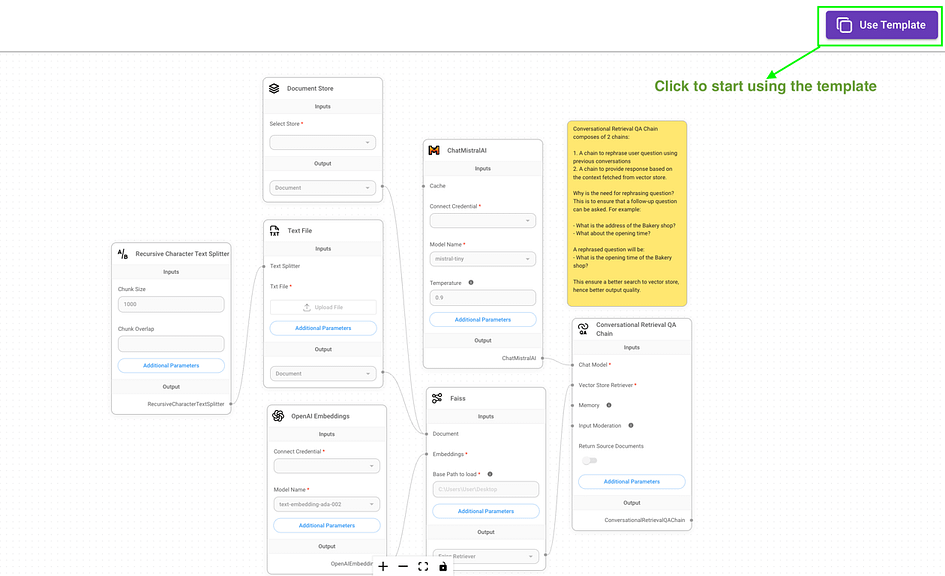Click the Upload File button
Image resolution: width=945 pixels, height=576 pixels.
click(x=323, y=307)
